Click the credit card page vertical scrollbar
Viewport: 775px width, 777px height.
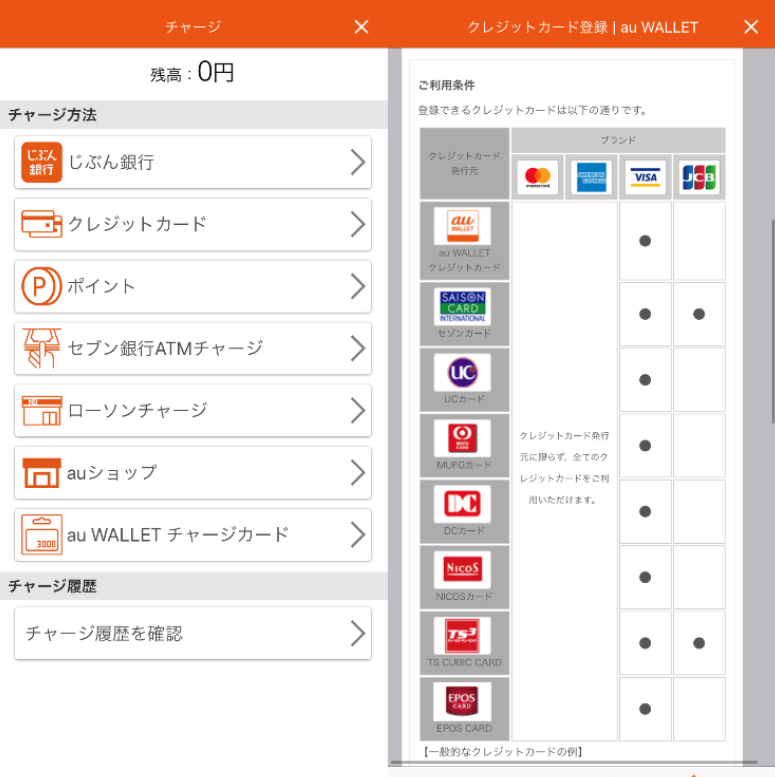[x=773, y=321]
